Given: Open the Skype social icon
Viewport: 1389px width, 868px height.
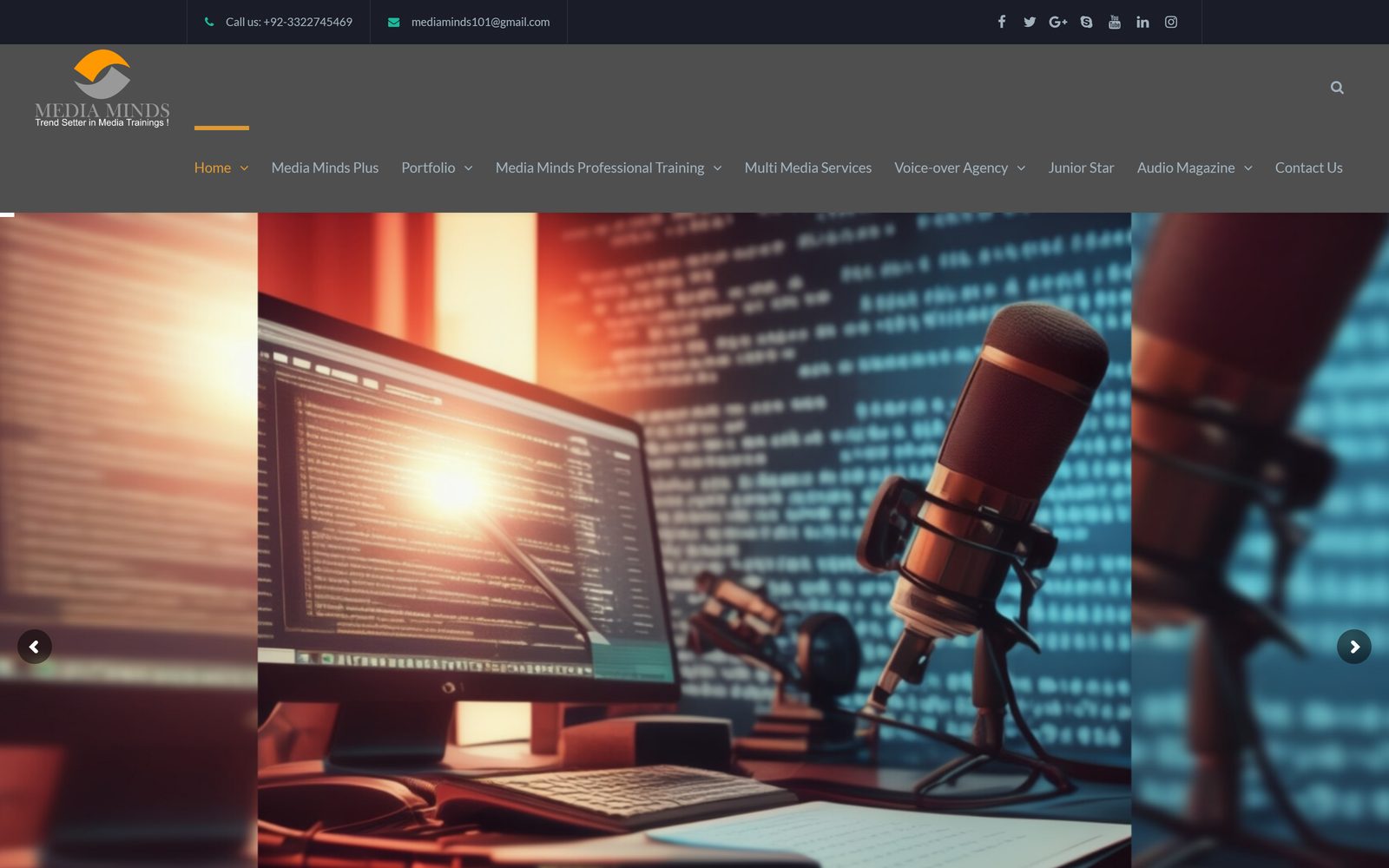Looking at the screenshot, I should [x=1086, y=22].
